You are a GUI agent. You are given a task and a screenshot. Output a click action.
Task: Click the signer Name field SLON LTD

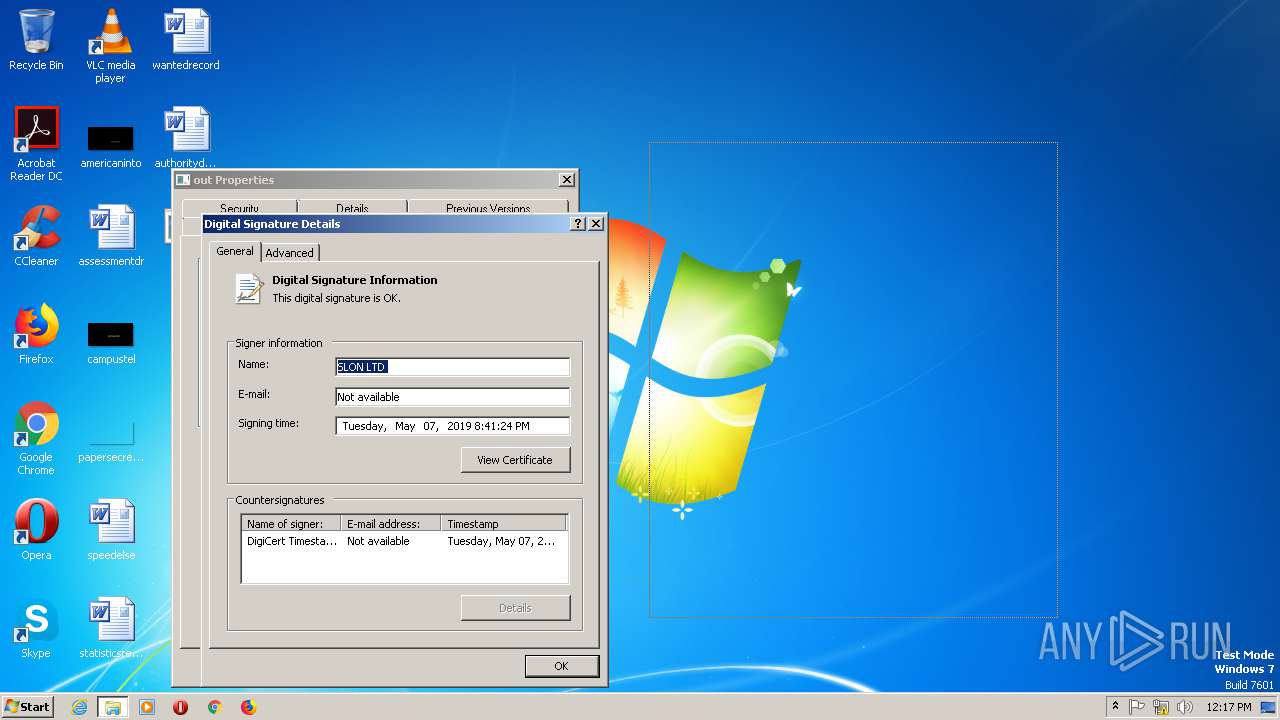click(452, 367)
